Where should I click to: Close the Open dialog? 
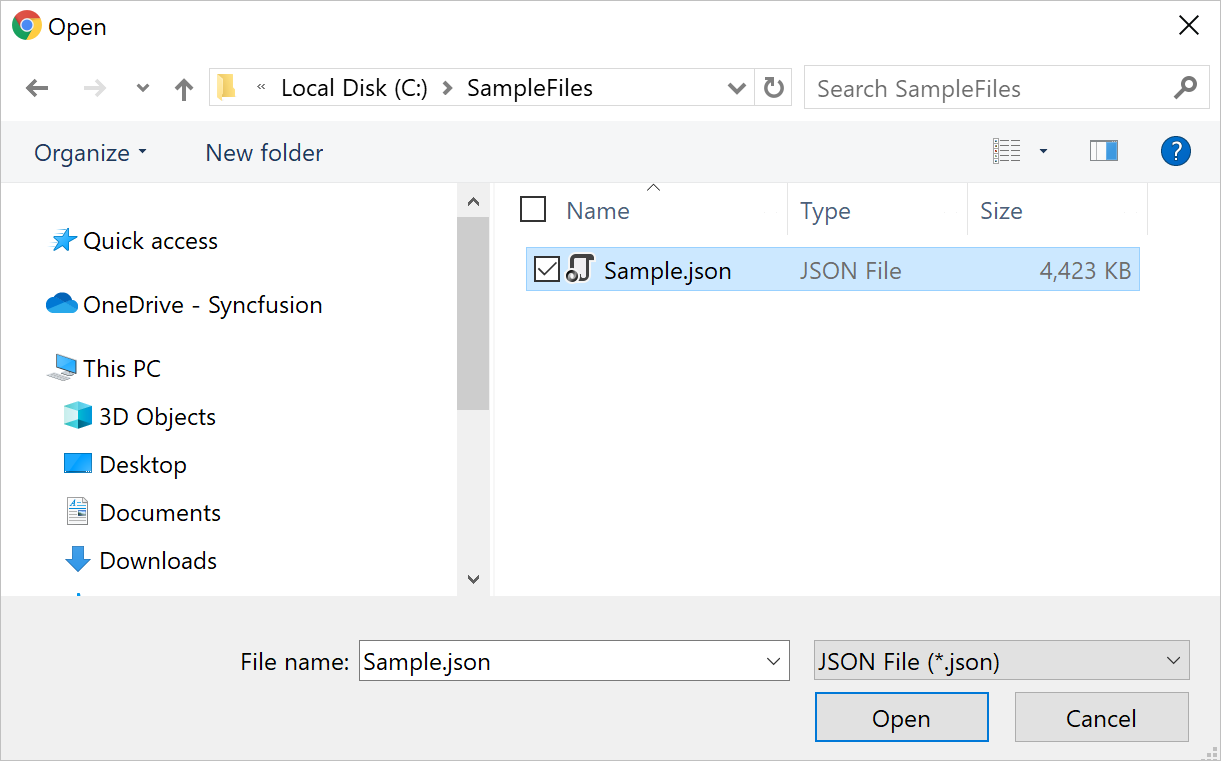(1189, 26)
